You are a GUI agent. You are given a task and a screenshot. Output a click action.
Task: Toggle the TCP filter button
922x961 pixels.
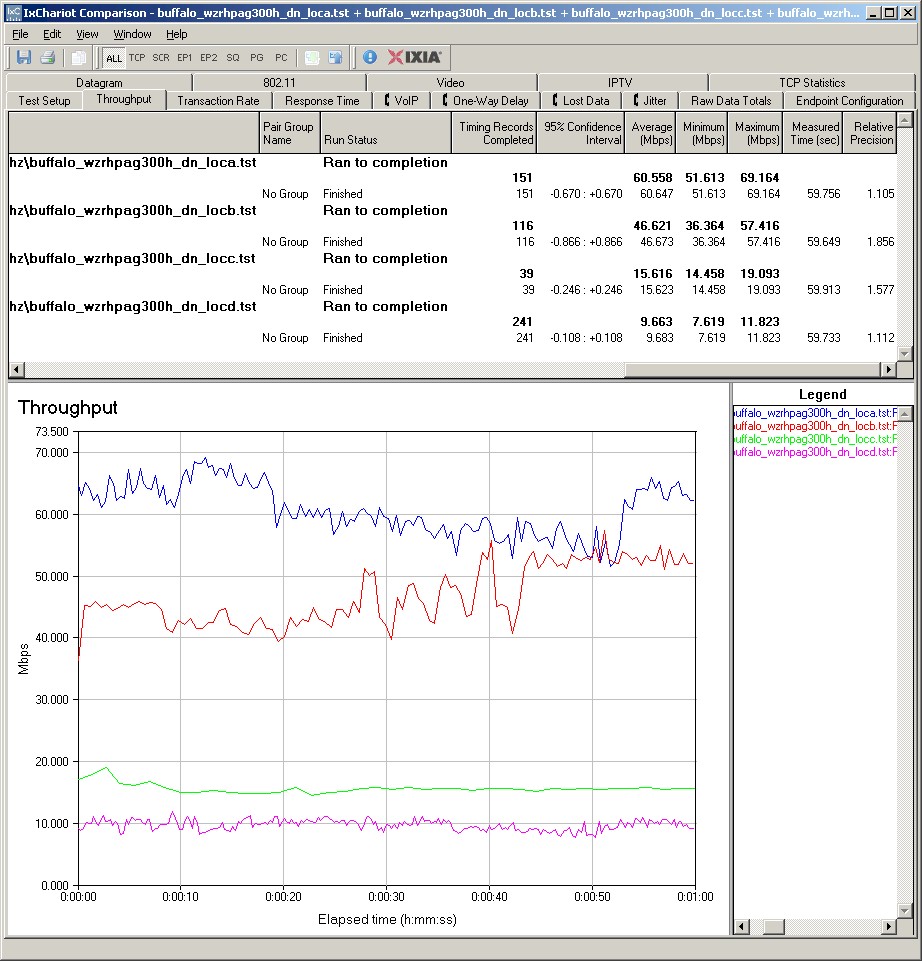coord(137,58)
